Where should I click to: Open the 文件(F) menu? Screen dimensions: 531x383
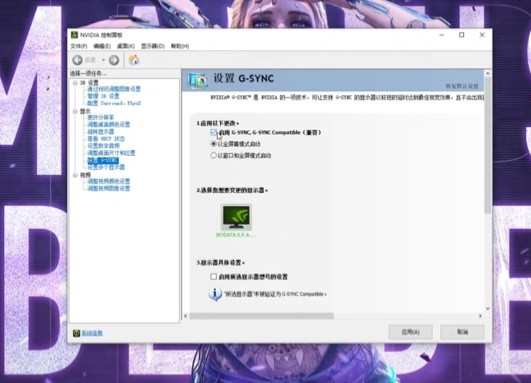[x=79, y=46]
